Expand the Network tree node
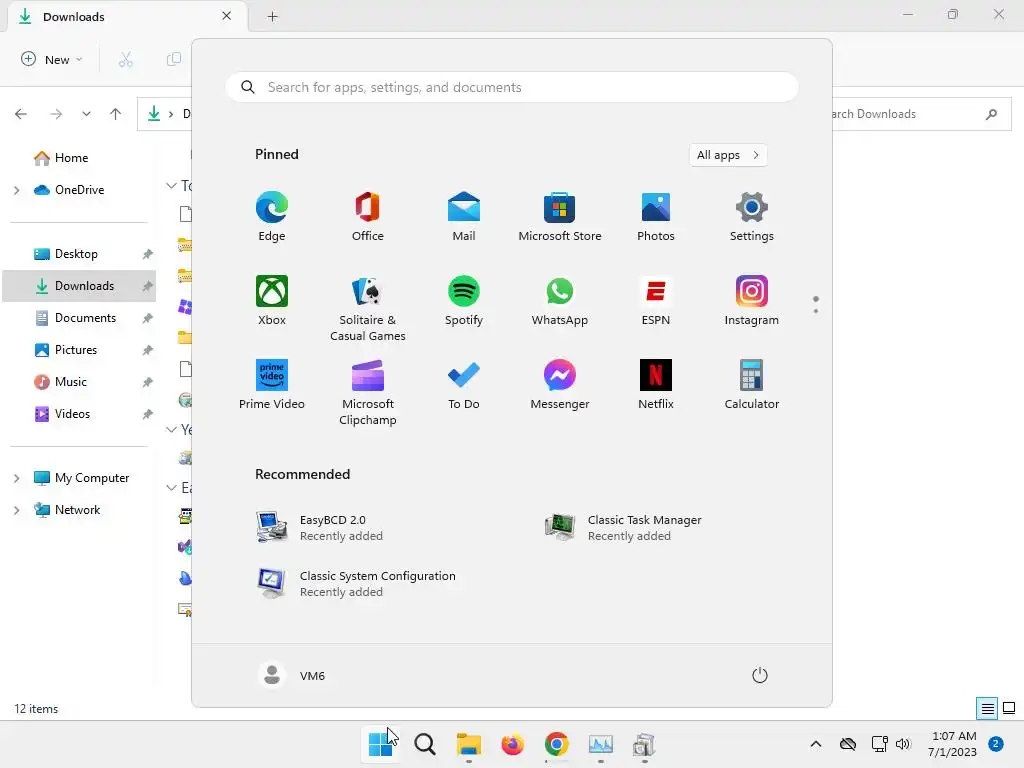Image resolution: width=1024 pixels, height=768 pixels. click(x=16, y=510)
